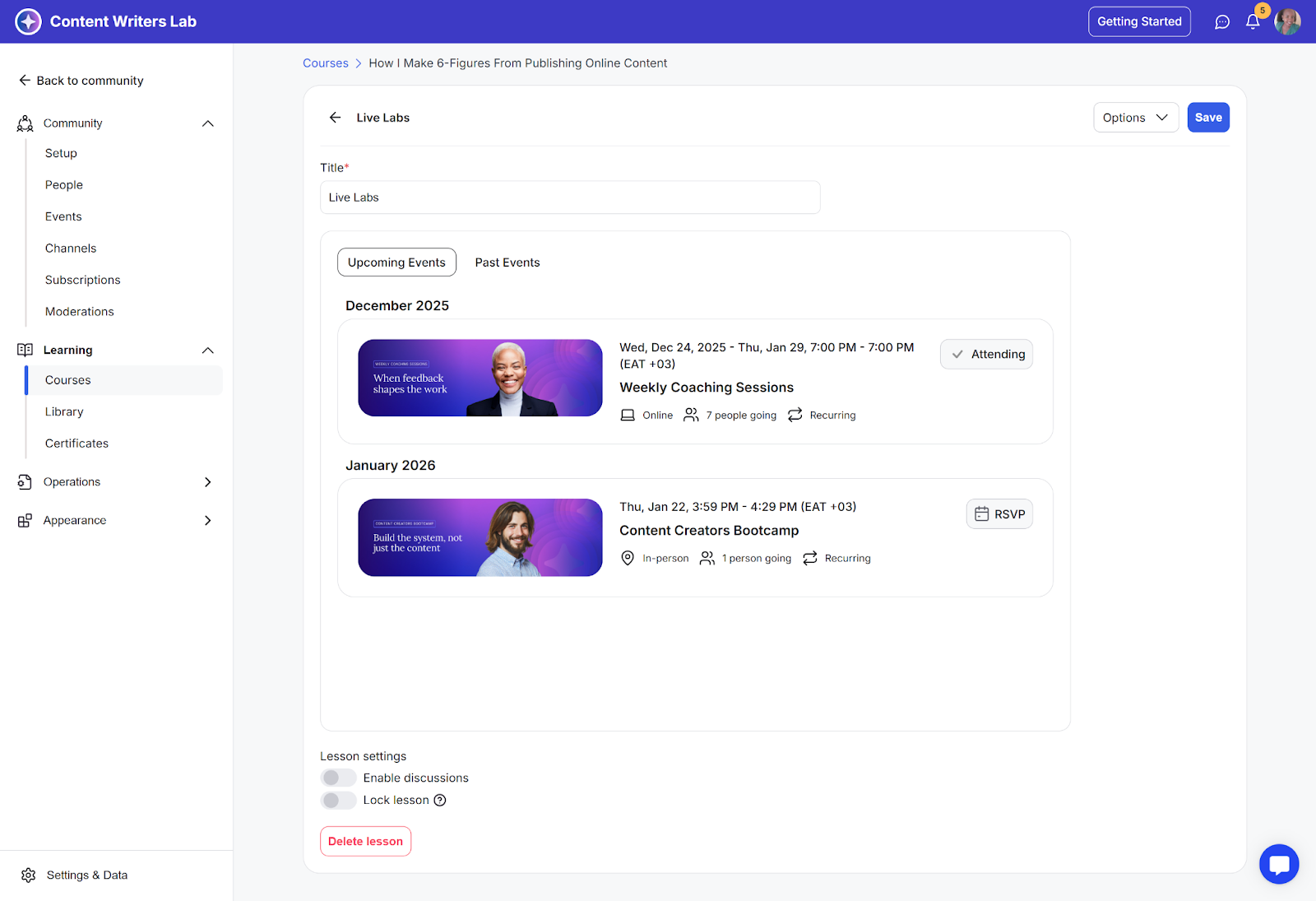The width and height of the screenshot is (1316, 901).
Task: Click the people icon beside 1 person going
Action: coord(707,559)
